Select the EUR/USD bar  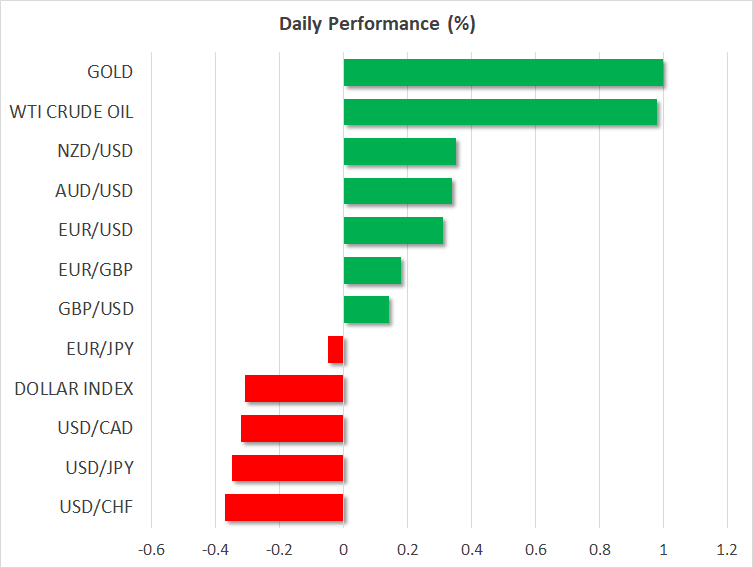393,231
